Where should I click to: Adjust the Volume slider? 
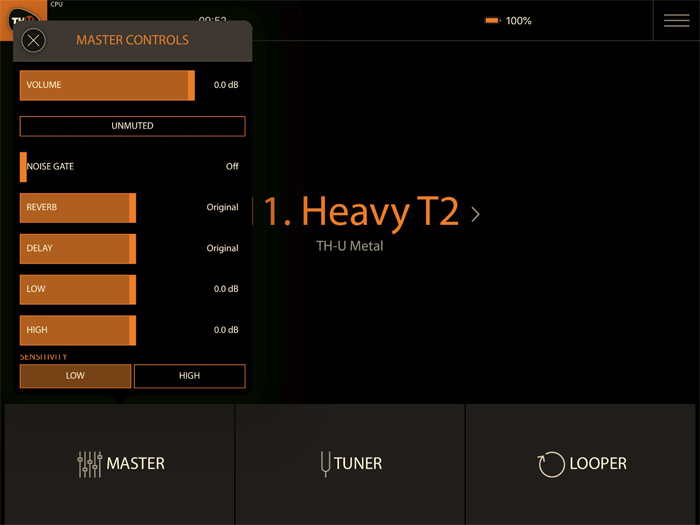[x=107, y=85]
